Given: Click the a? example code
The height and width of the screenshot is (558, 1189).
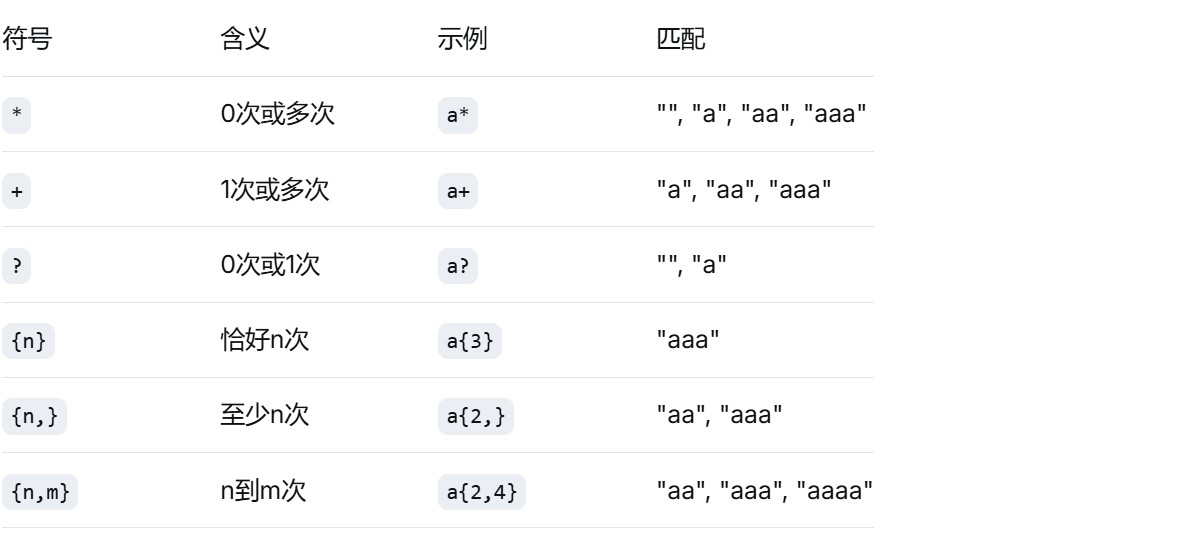Looking at the screenshot, I should click(x=457, y=265).
